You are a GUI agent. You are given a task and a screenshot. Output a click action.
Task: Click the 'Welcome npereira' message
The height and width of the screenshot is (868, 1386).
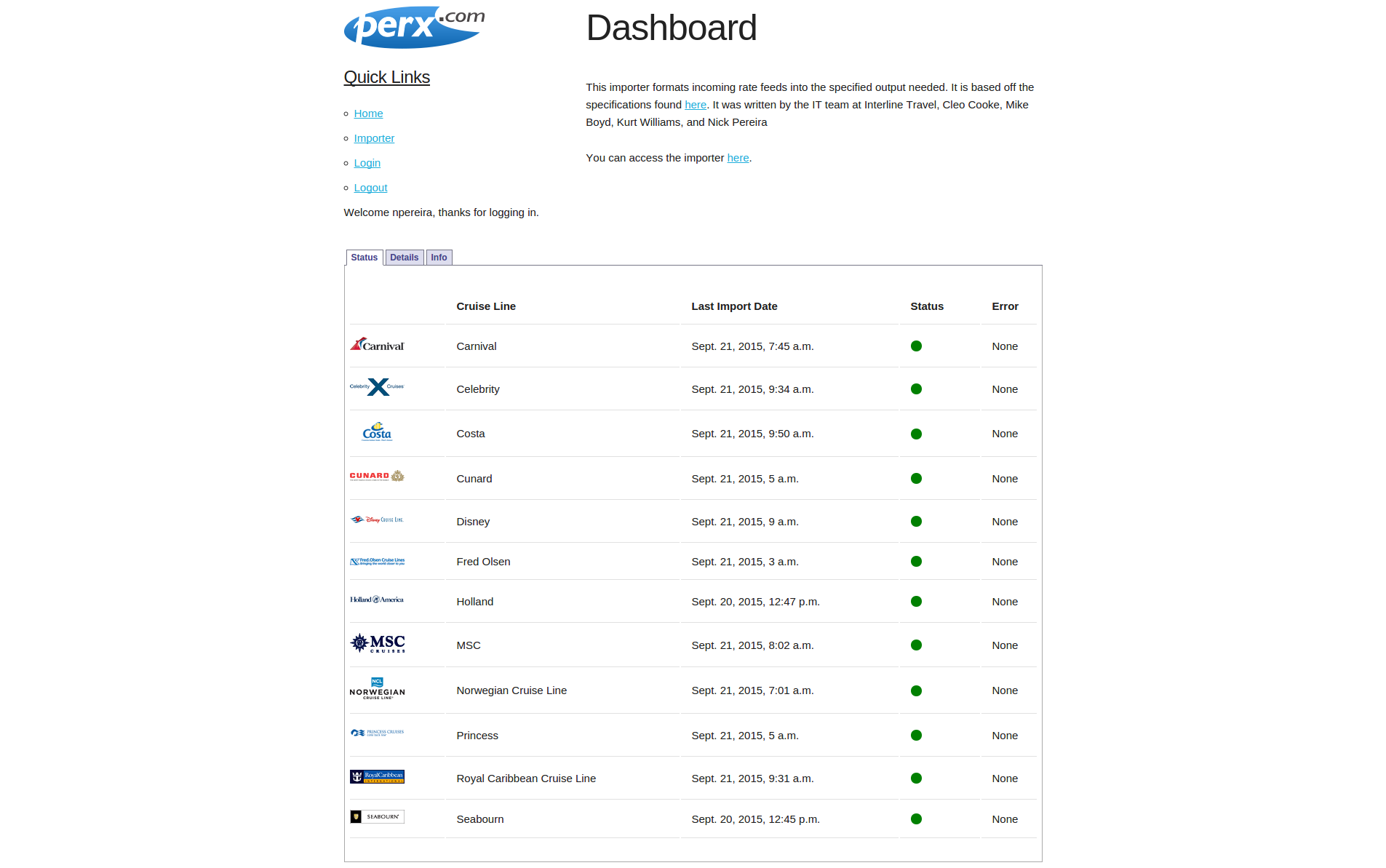pyautogui.click(x=441, y=212)
